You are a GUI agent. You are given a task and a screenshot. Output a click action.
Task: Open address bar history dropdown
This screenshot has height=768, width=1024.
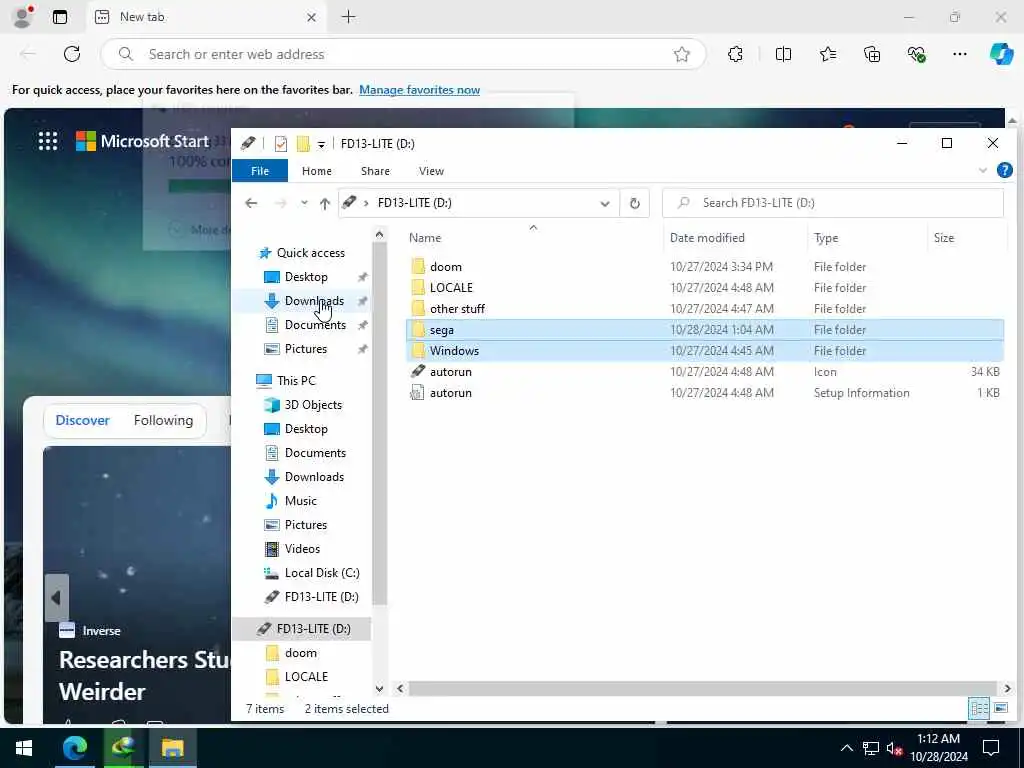[605, 204]
